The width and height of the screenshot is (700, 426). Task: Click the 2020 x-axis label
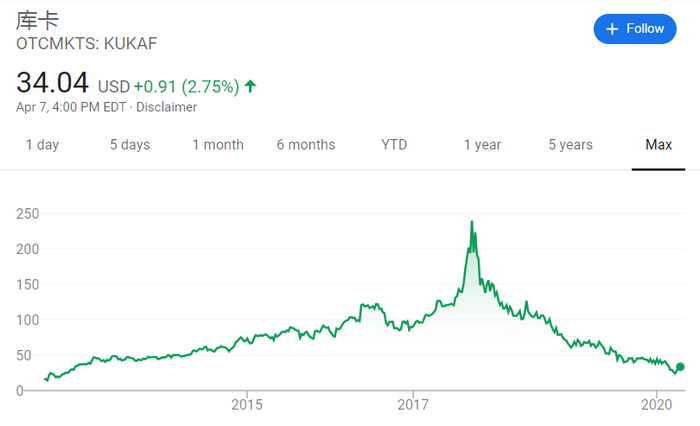pyautogui.click(x=655, y=404)
